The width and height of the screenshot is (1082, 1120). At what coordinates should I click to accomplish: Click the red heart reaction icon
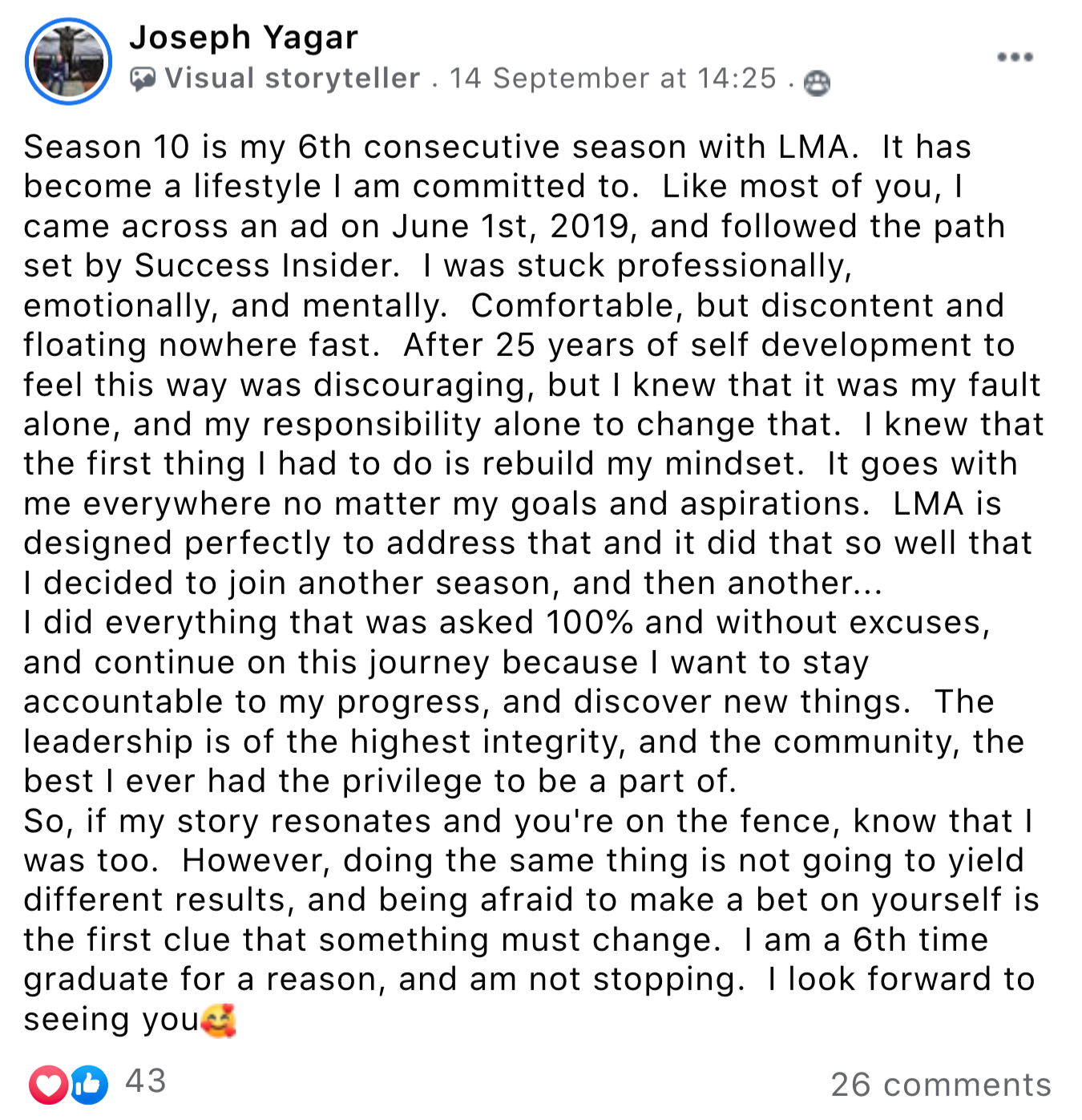click(x=48, y=1085)
